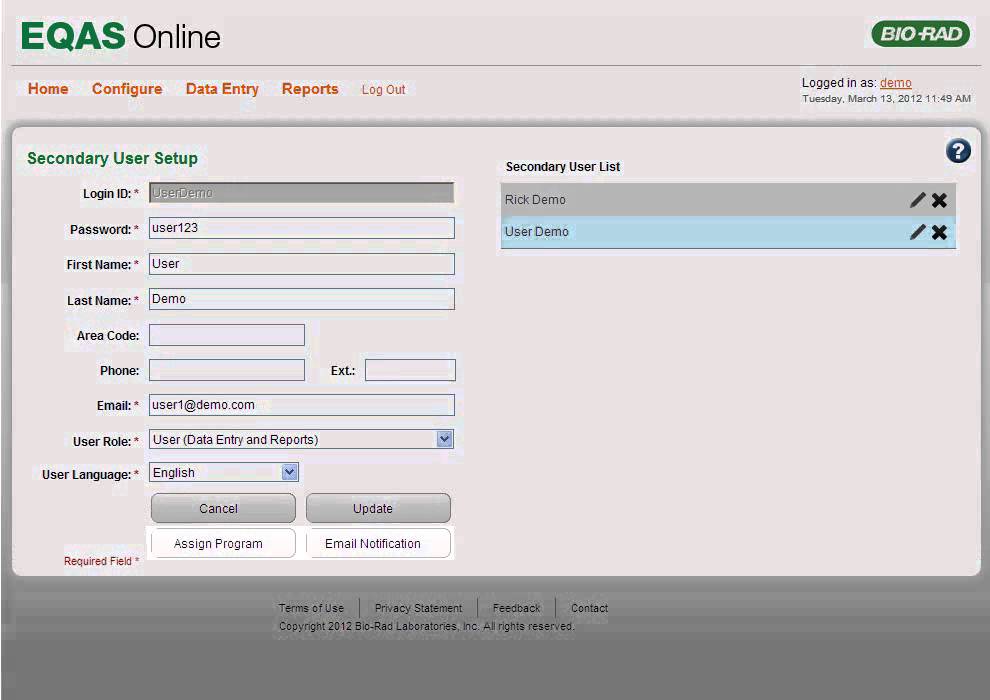Click the EQAS Online logo
Viewport: 990px width, 700px height.
click(121, 36)
